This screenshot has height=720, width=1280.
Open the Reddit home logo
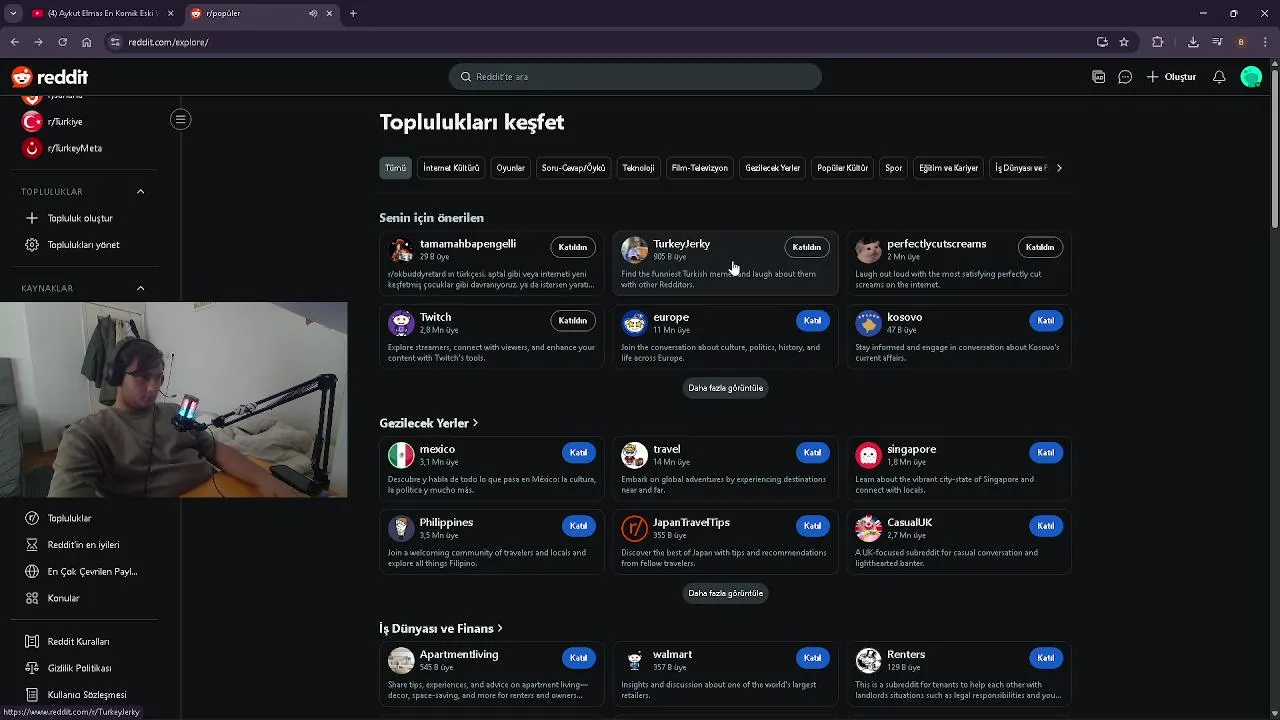pyautogui.click(x=50, y=77)
